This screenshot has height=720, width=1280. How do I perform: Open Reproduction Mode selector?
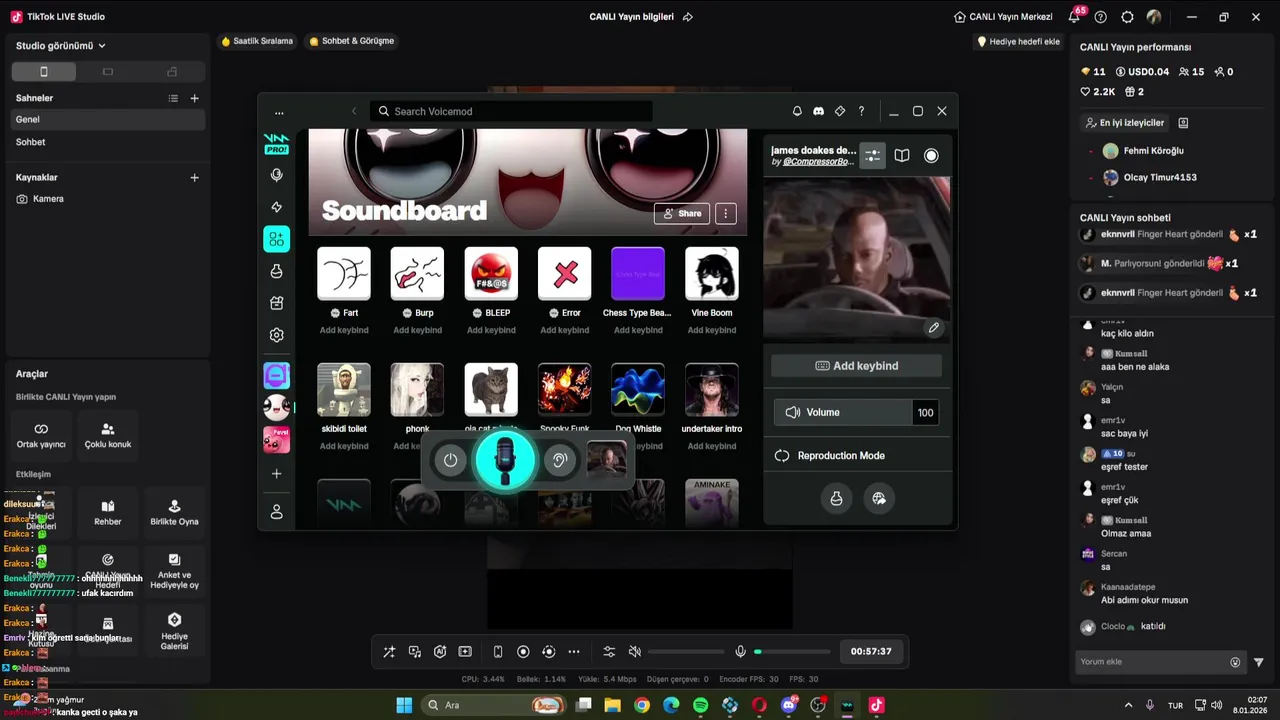pyautogui.click(x=856, y=455)
